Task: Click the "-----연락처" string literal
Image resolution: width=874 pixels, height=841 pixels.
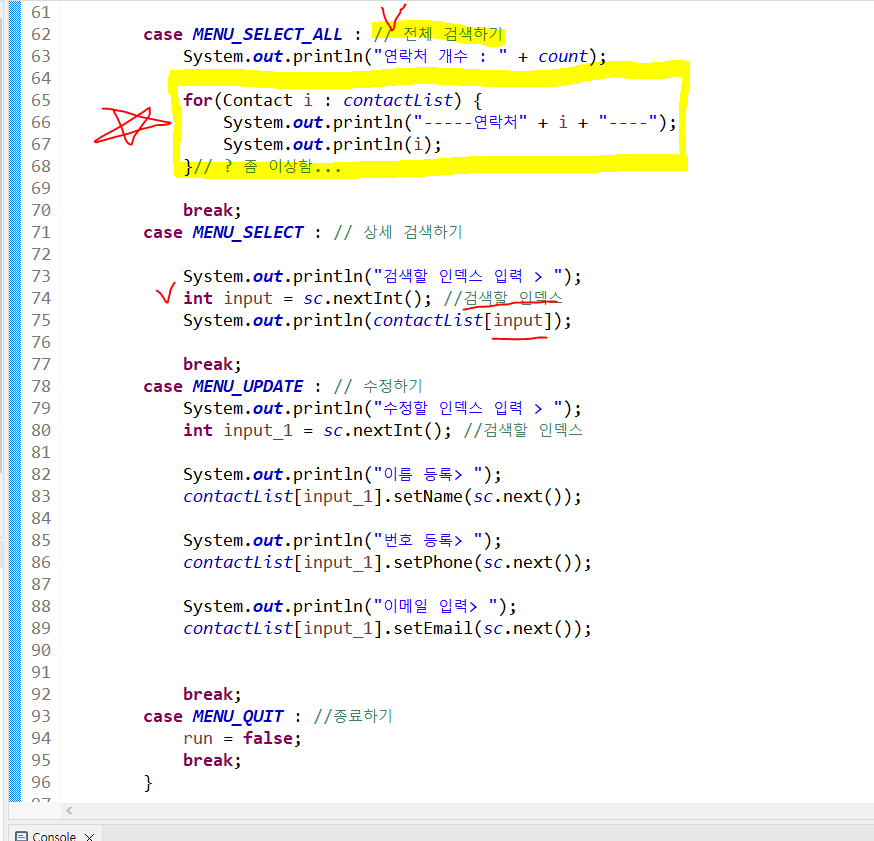Action: point(470,122)
